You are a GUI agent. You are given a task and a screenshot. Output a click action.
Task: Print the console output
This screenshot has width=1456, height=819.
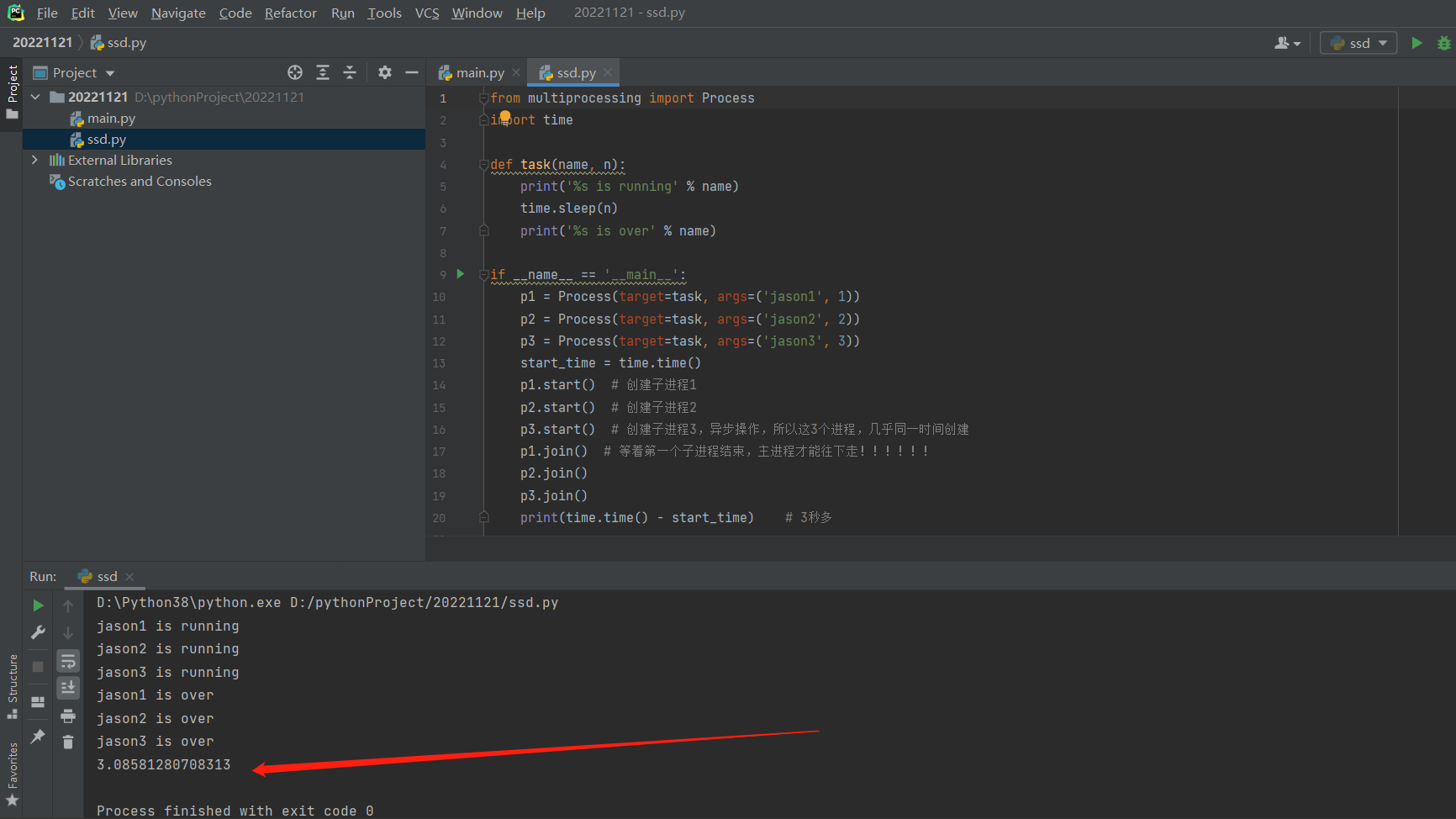pyautogui.click(x=68, y=716)
